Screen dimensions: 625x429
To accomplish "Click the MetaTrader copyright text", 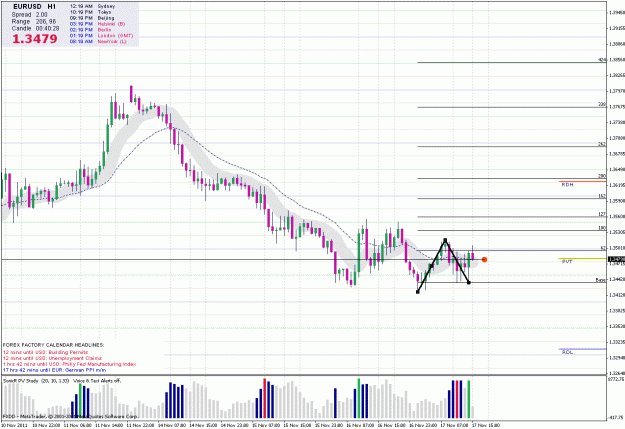I will (x=70, y=416).
